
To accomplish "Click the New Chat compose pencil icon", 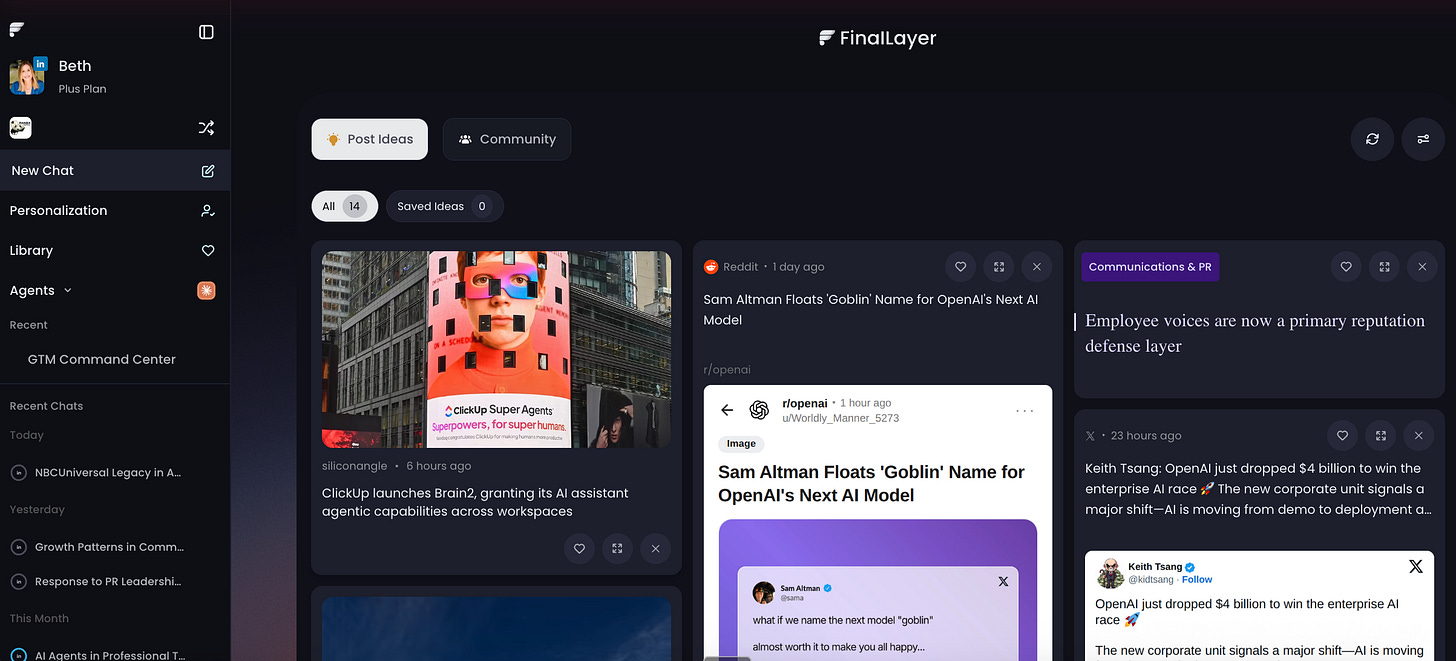I will tap(208, 171).
